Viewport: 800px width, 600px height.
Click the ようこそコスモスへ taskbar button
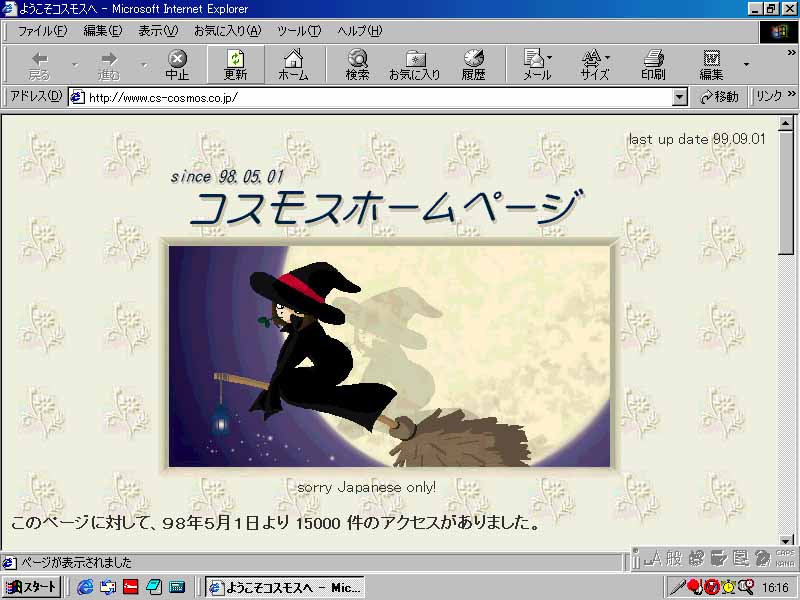coord(286,587)
